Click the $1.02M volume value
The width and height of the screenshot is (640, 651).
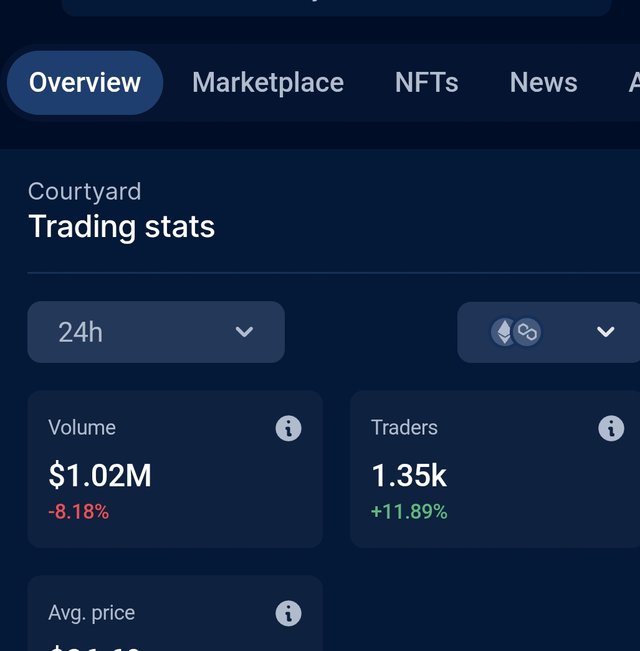pos(100,476)
